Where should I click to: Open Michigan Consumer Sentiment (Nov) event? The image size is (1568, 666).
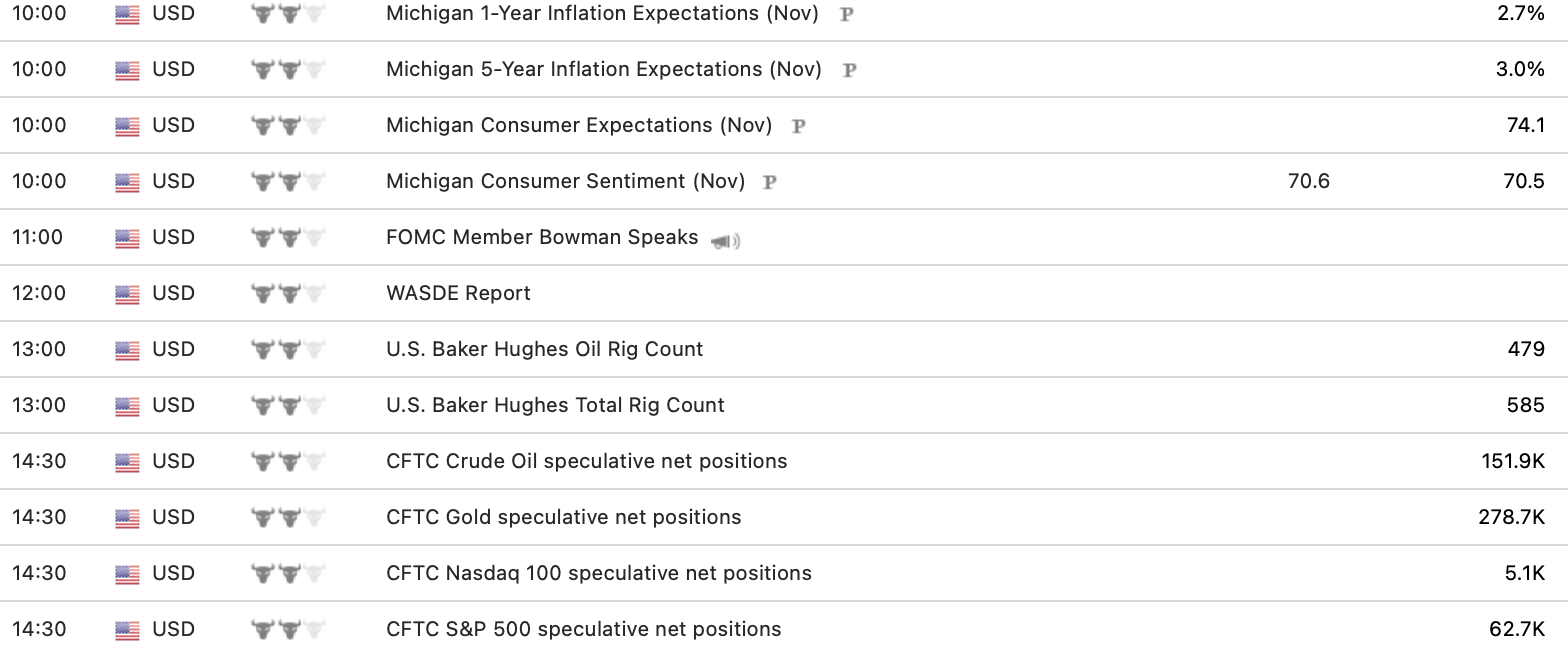565,181
